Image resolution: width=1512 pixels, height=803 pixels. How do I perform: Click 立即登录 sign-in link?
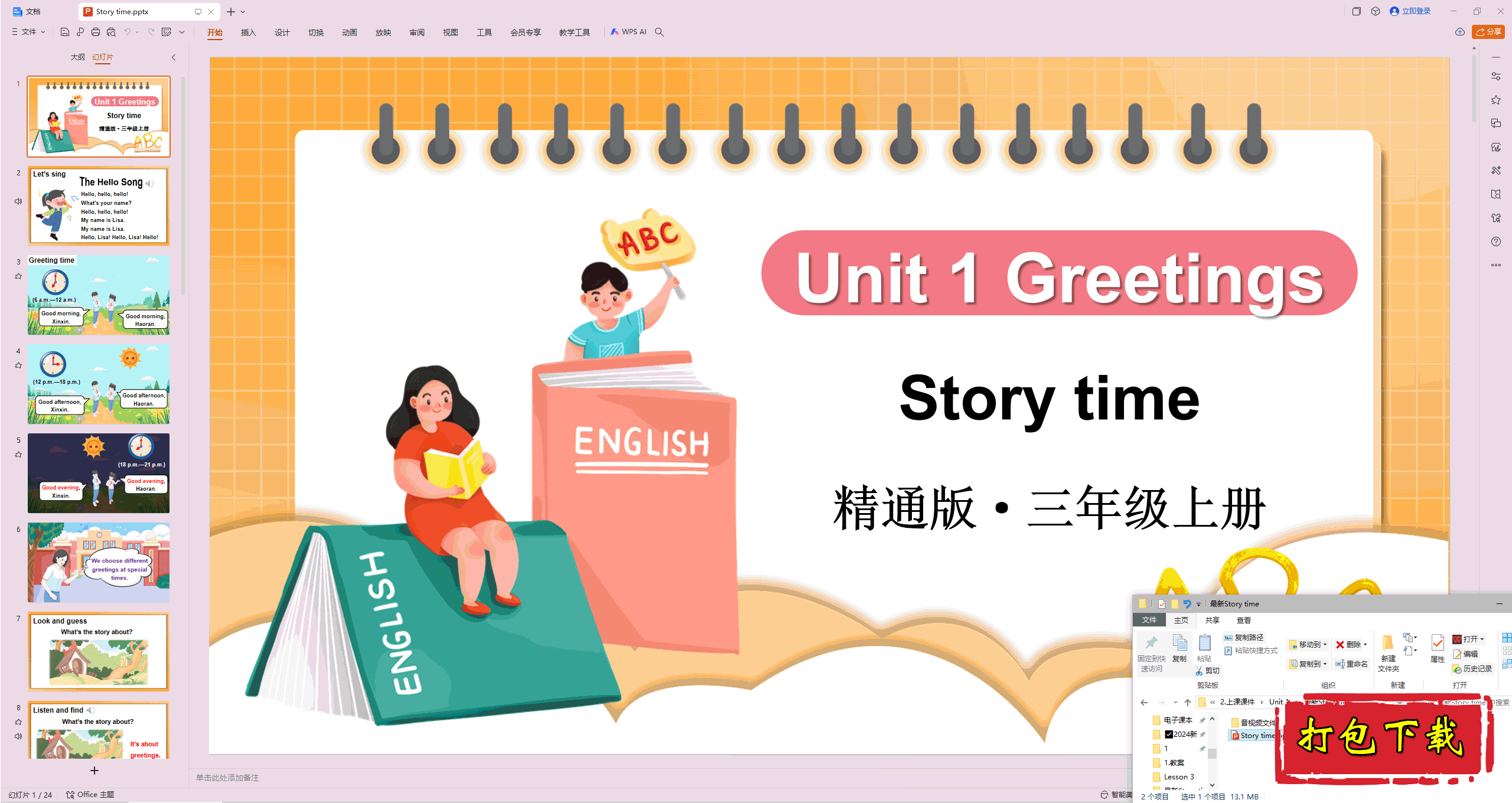tap(1410, 11)
